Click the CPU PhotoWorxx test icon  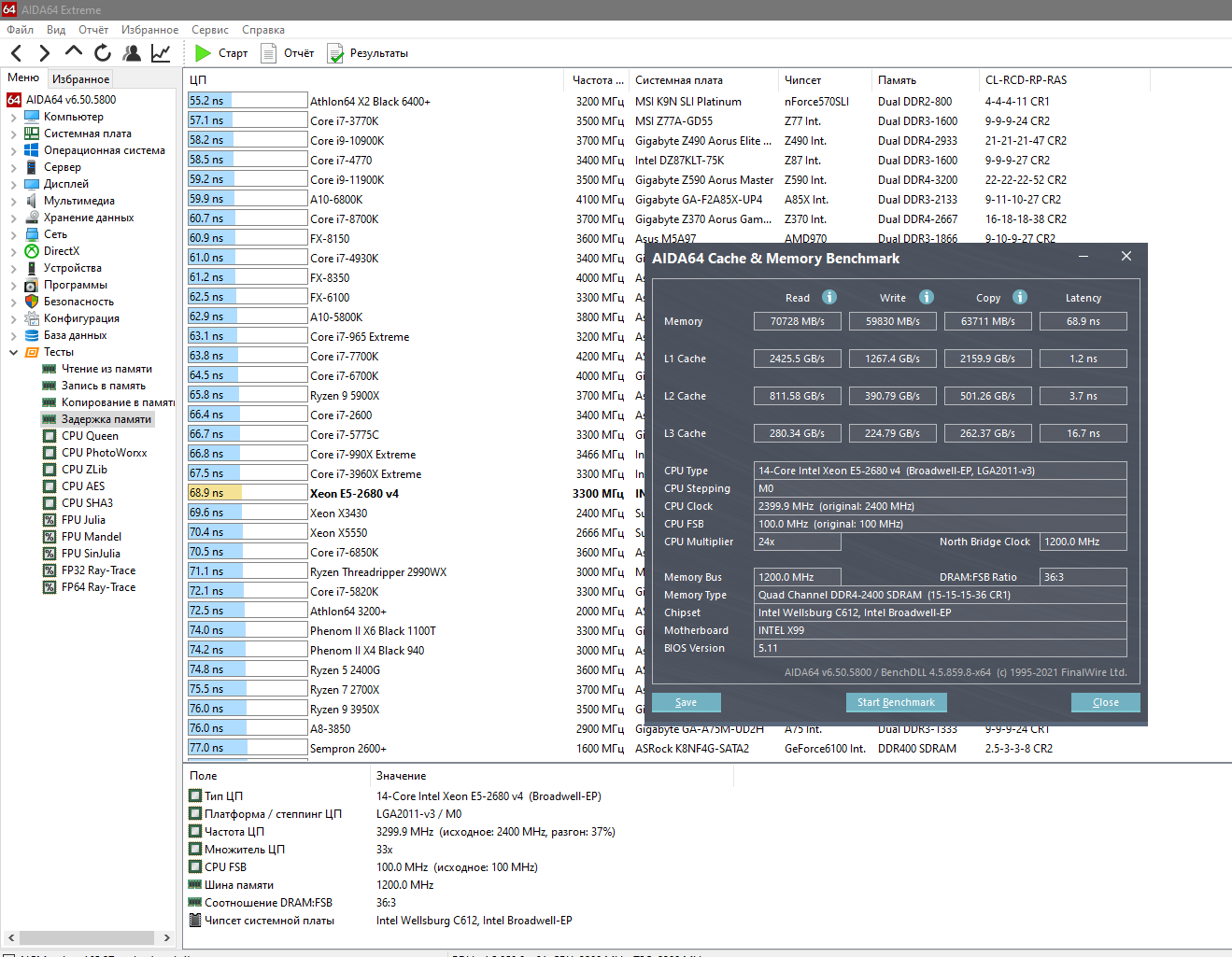[x=50, y=453]
